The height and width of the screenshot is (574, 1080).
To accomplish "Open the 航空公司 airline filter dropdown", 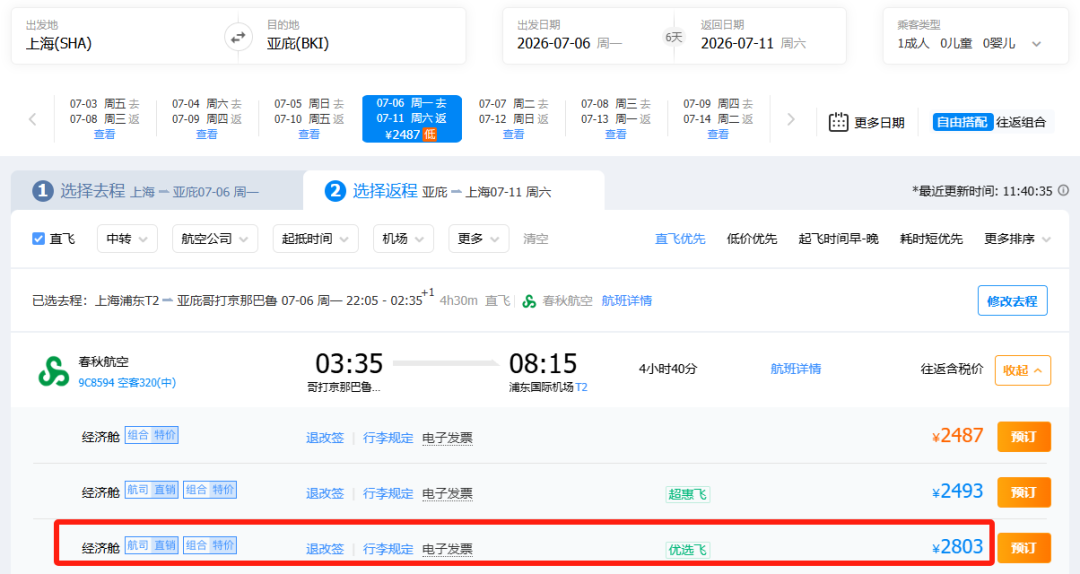I will pos(215,238).
